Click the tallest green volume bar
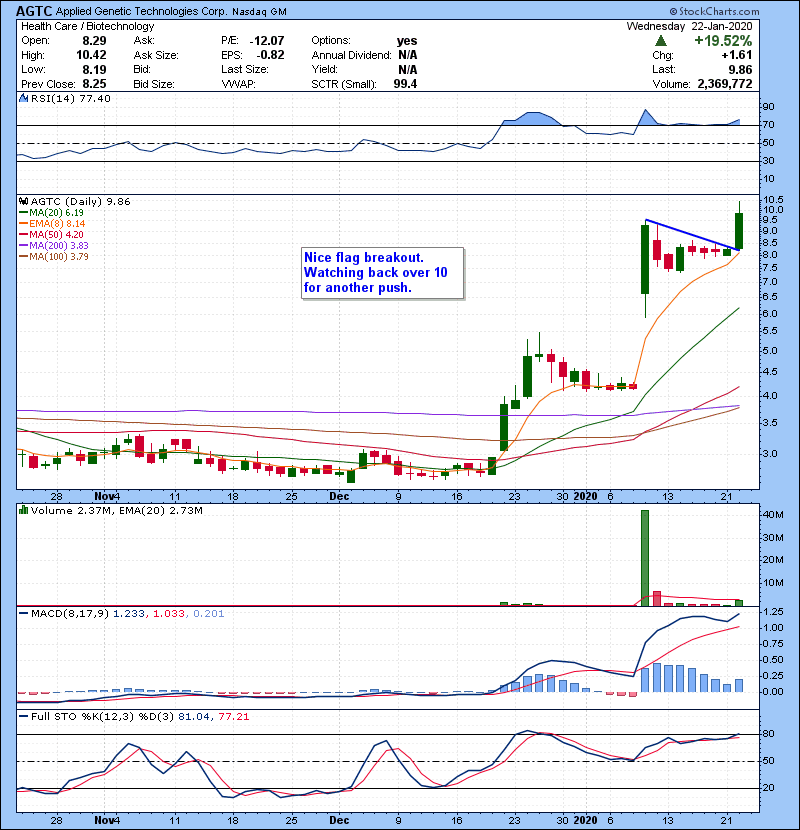800x830 pixels. point(645,558)
